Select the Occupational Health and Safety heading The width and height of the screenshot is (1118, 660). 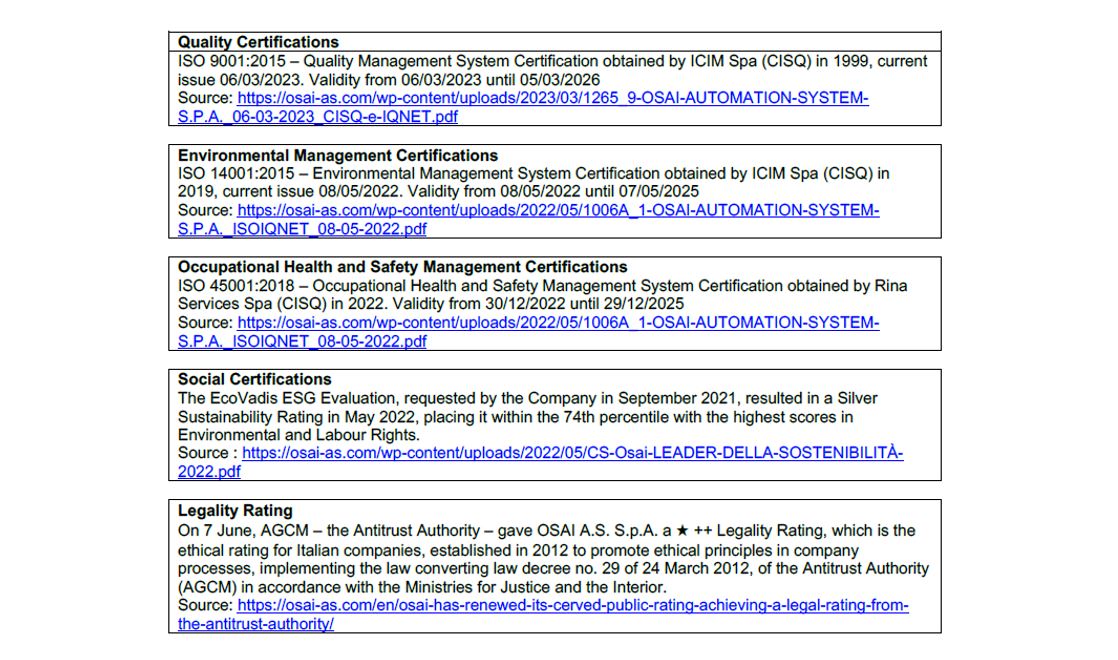(x=402, y=267)
